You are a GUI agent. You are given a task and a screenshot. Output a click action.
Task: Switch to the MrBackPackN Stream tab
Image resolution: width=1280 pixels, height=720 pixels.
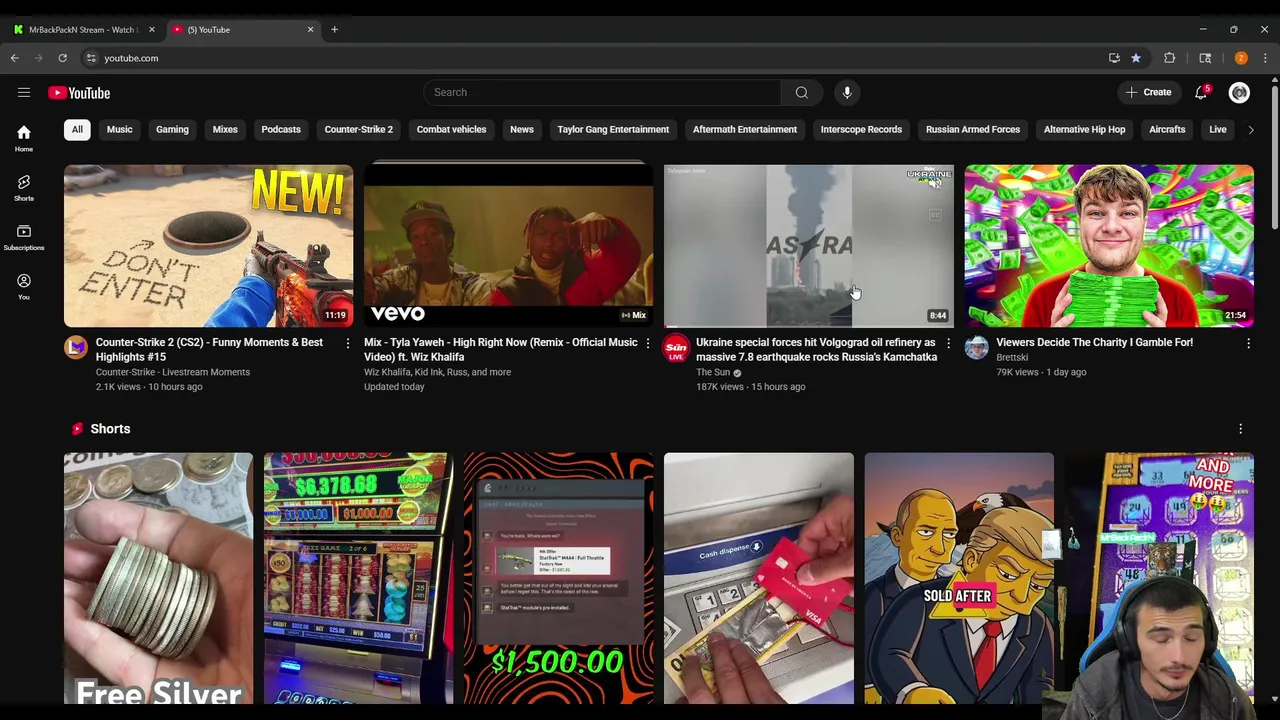click(x=82, y=29)
